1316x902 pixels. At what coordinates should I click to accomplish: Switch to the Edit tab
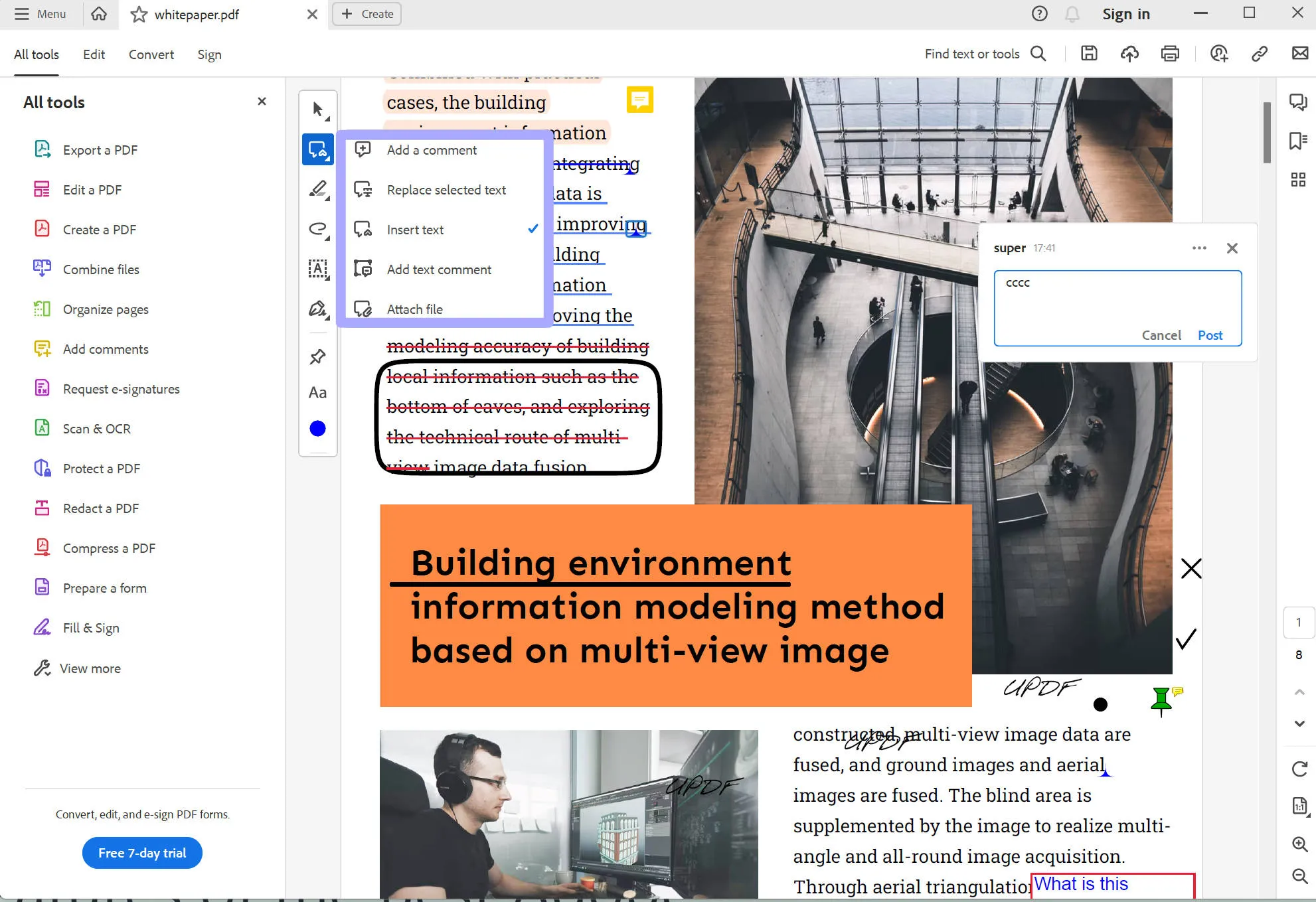94,54
